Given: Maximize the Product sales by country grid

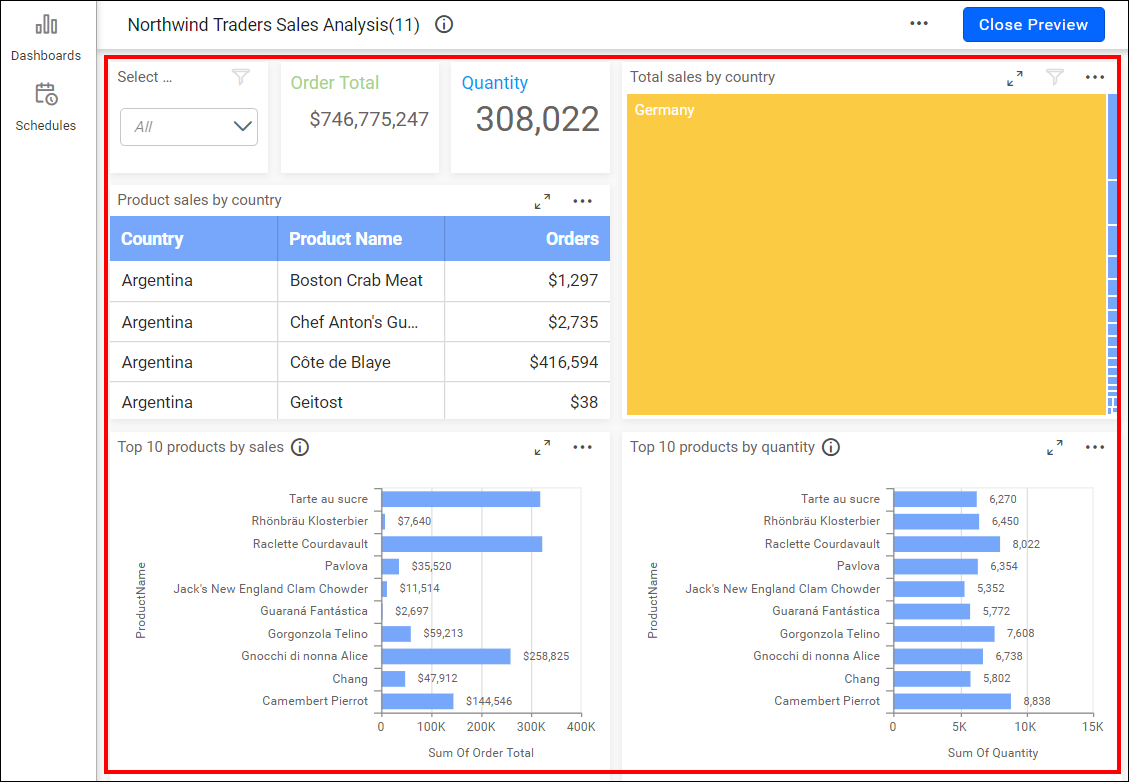Looking at the screenshot, I should [542, 201].
